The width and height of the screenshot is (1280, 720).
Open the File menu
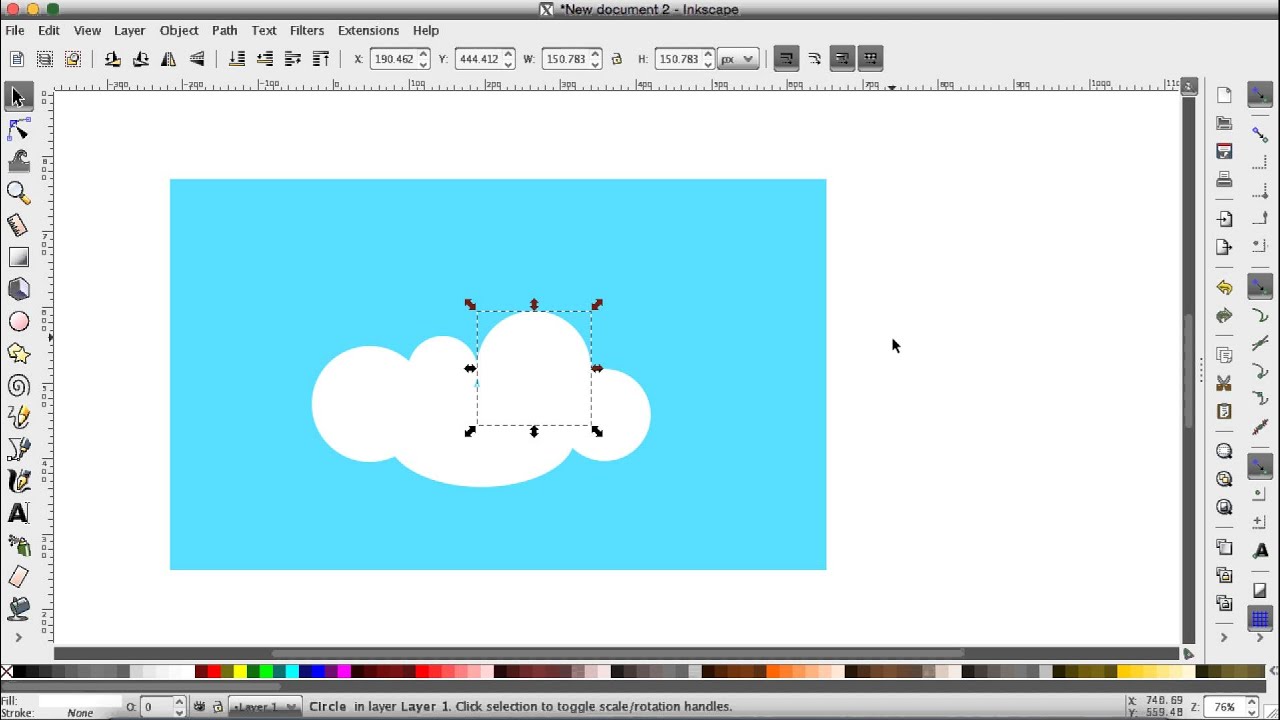click(15, 30)
